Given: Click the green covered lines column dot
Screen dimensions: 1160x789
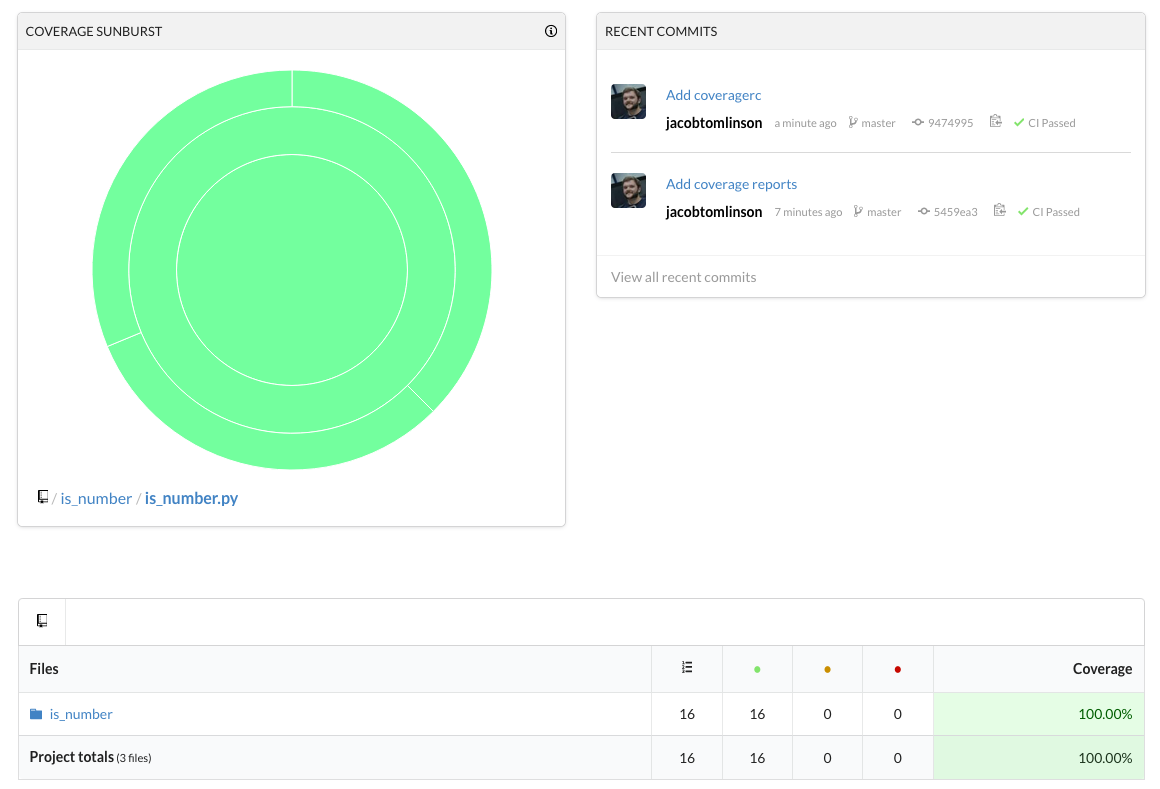Looking at the screenshot, I should pos(757,669).
